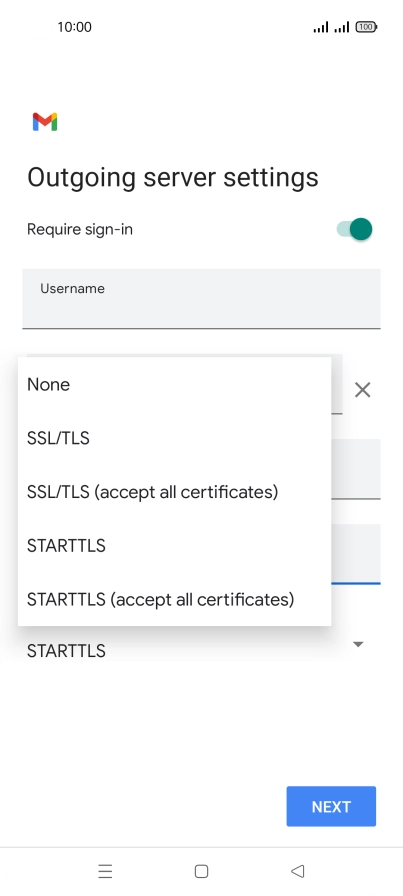Clear the field using the X icon
The width and height of the screenshot is (403, 896).
click(362, 390)
